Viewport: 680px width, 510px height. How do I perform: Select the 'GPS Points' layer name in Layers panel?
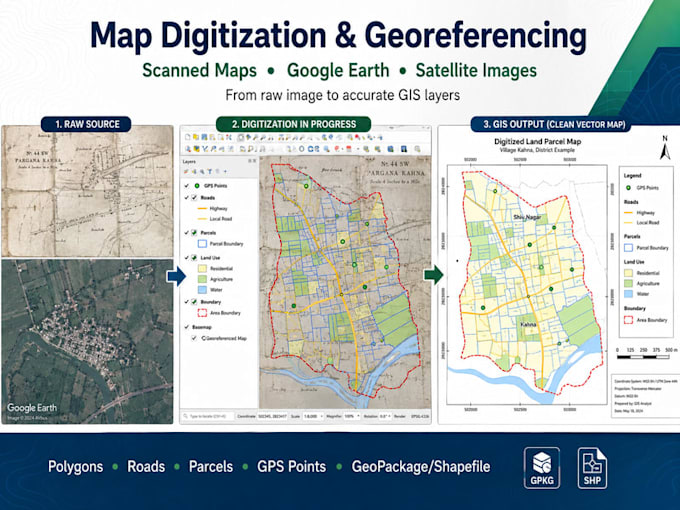[216, 186]
